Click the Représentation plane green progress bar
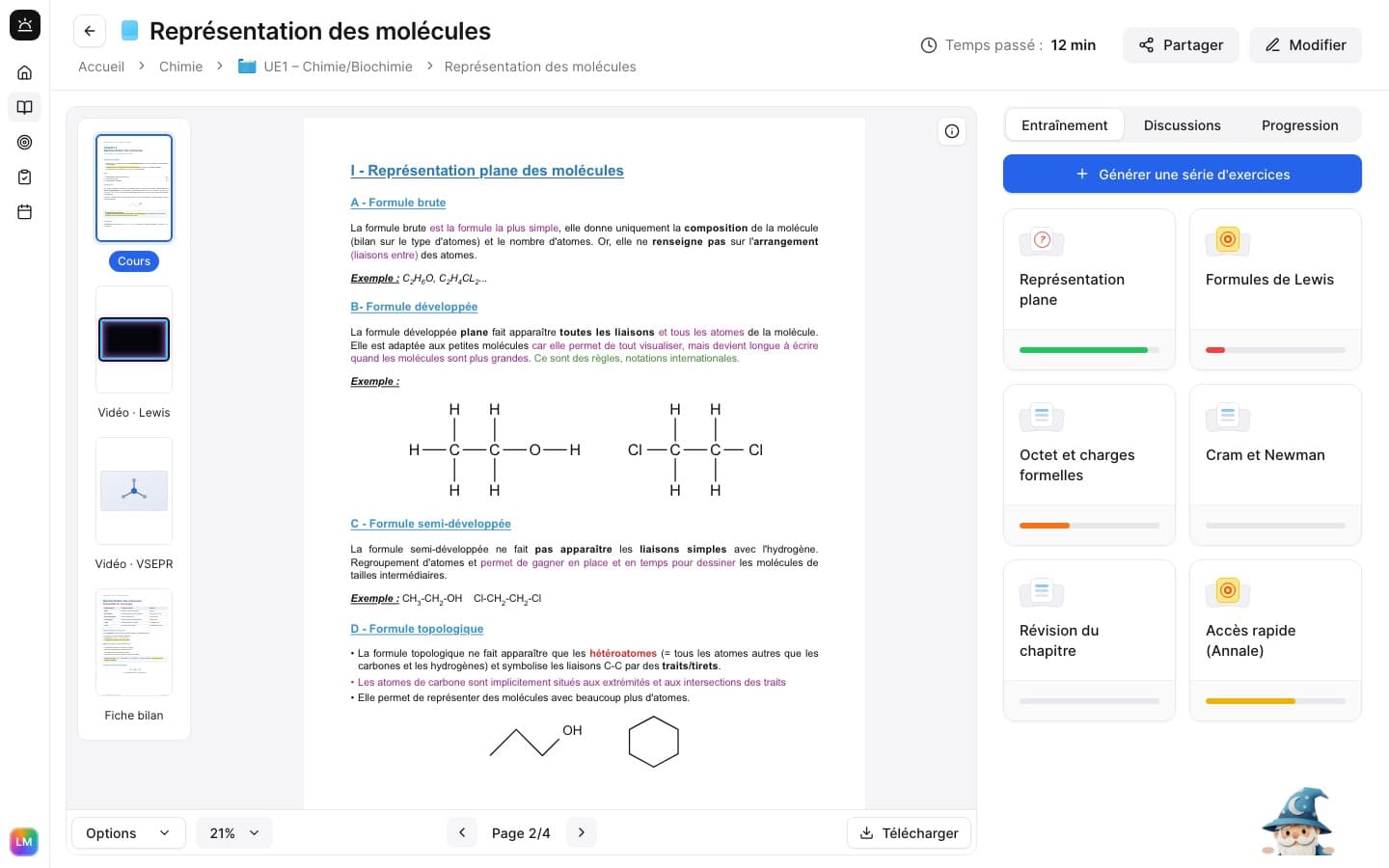The width and height of the screenshot is (1389, 868). tap(1089, 350)
